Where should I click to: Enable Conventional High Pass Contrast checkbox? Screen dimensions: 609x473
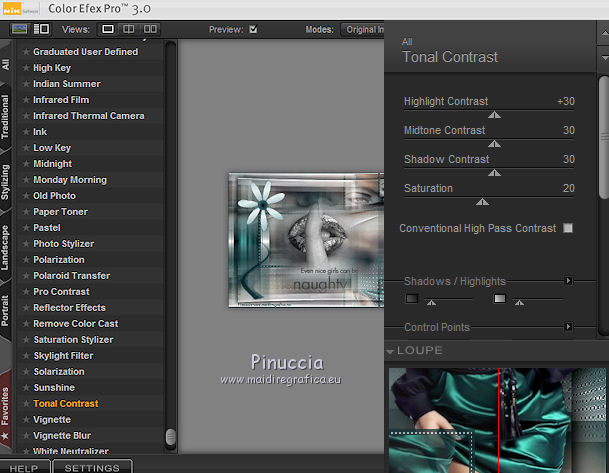568,228
